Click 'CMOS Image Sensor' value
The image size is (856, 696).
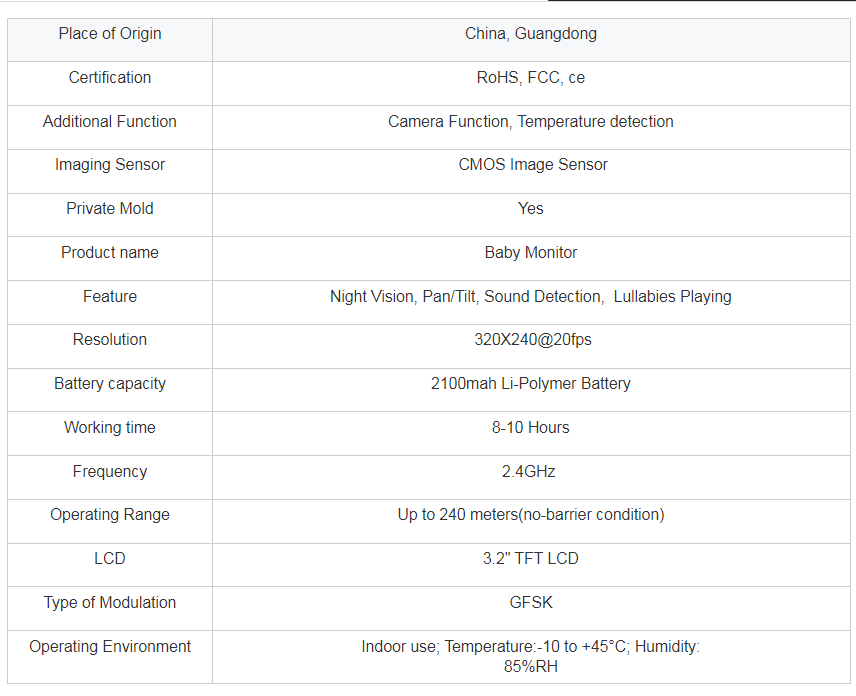533,165
